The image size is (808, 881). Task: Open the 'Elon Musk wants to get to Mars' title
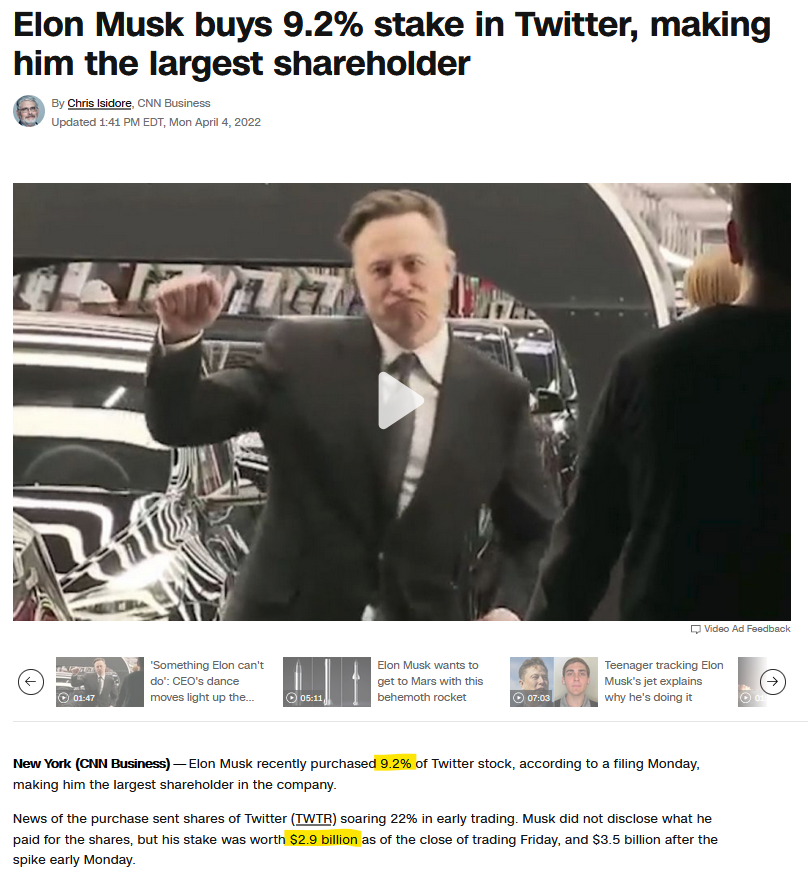(430, 681)
